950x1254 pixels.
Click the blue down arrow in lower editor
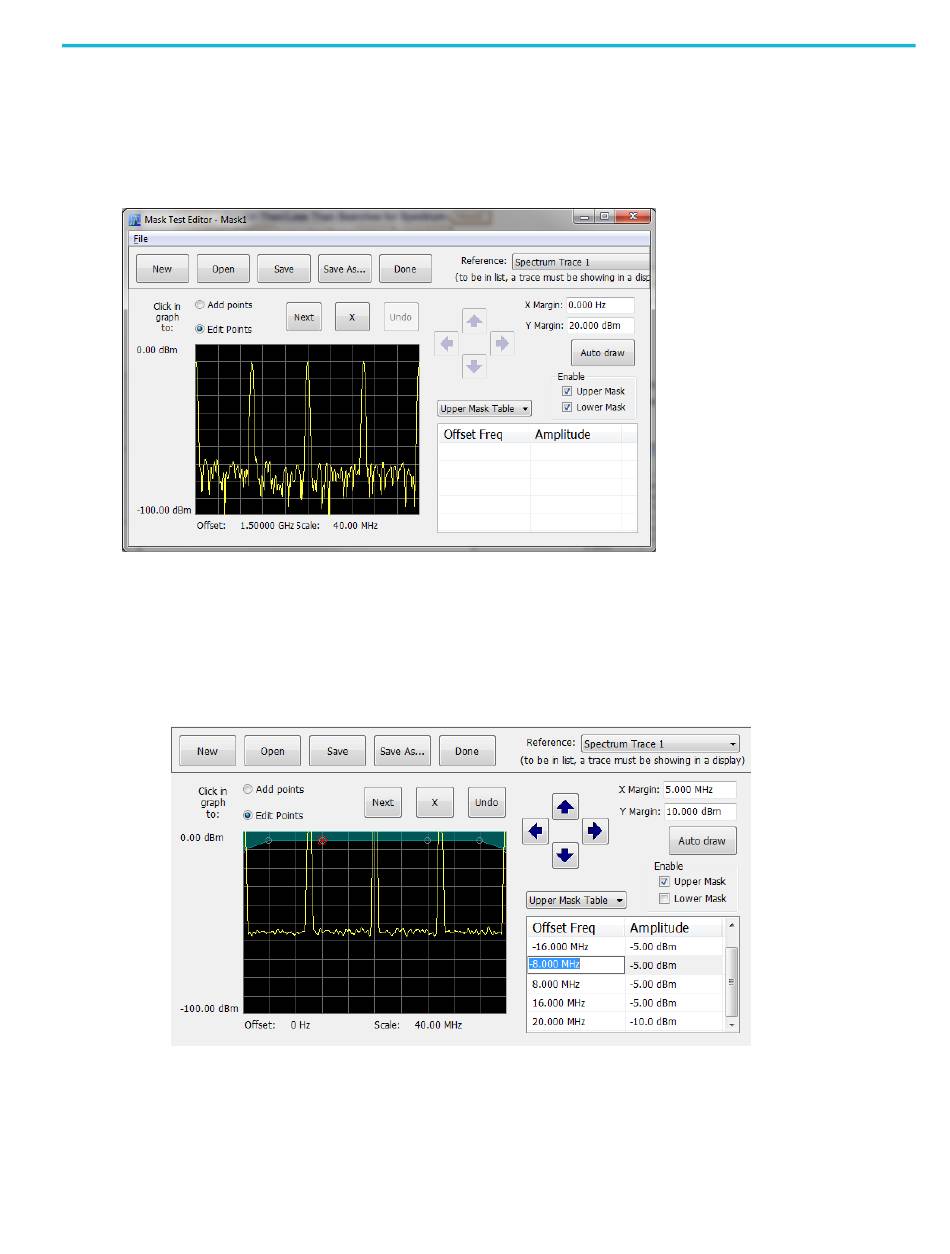pyautogui.click(x=566, y=855)
